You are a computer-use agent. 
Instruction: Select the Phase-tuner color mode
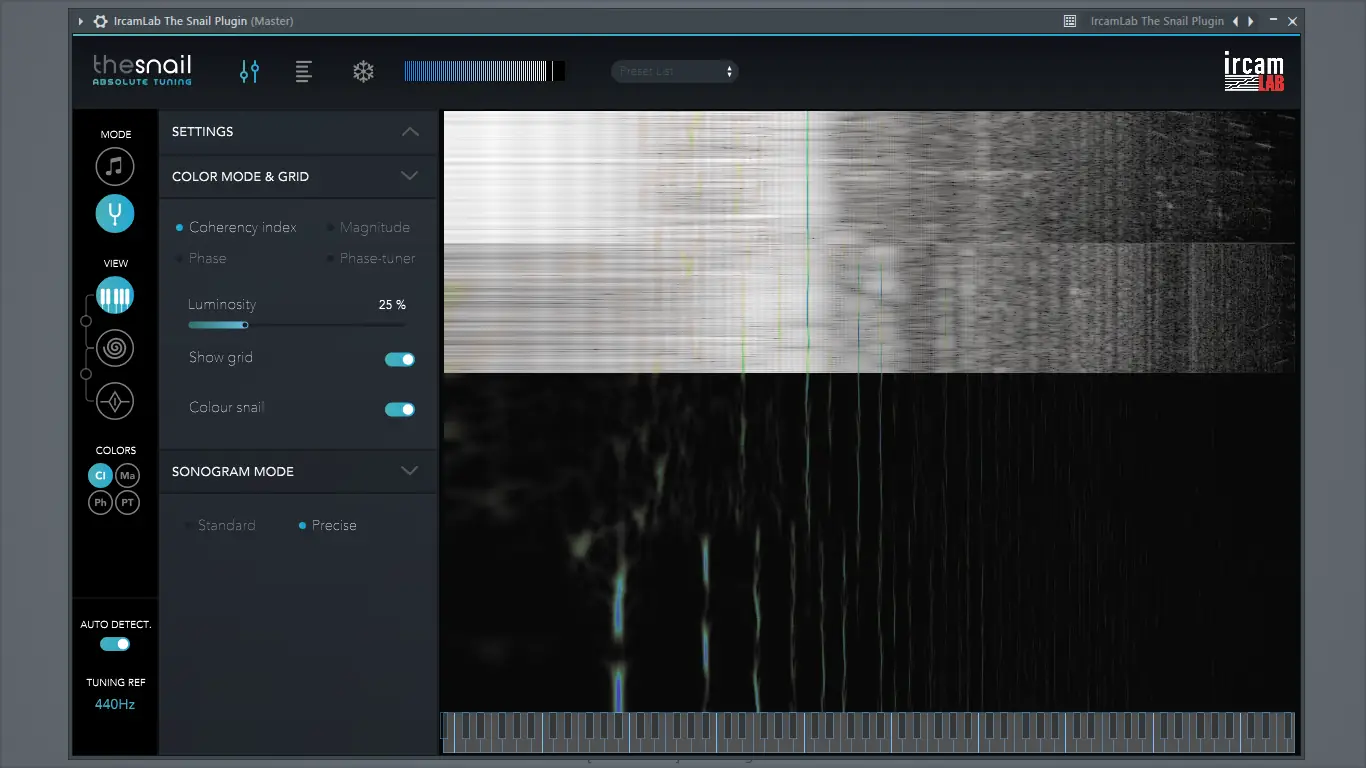[x=370, y=258]
